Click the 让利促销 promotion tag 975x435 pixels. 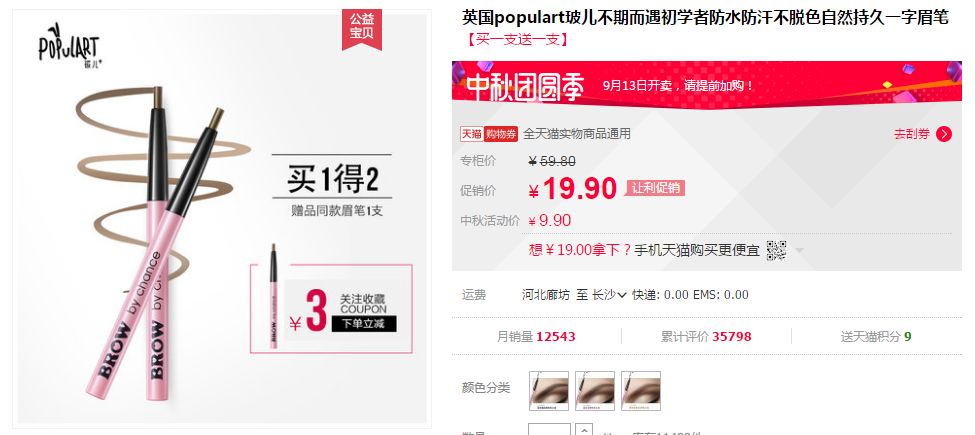655,188
